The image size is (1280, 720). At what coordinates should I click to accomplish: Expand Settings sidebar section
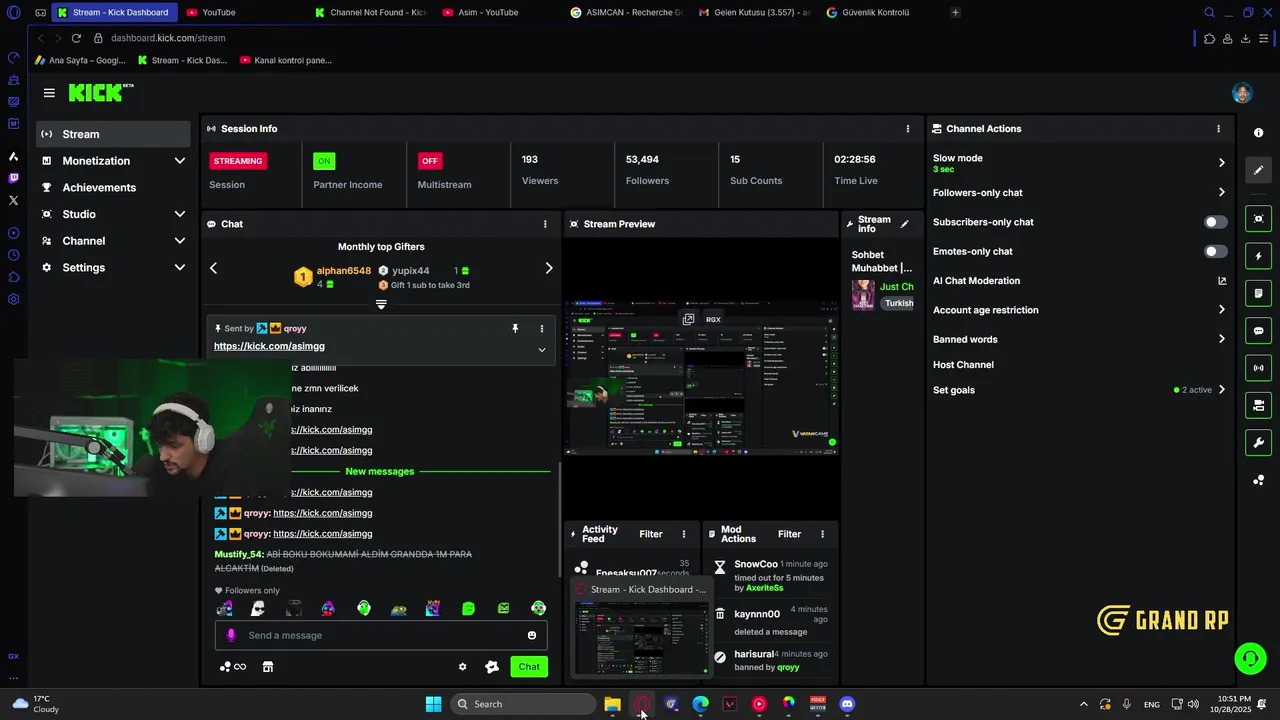(180, 268)
